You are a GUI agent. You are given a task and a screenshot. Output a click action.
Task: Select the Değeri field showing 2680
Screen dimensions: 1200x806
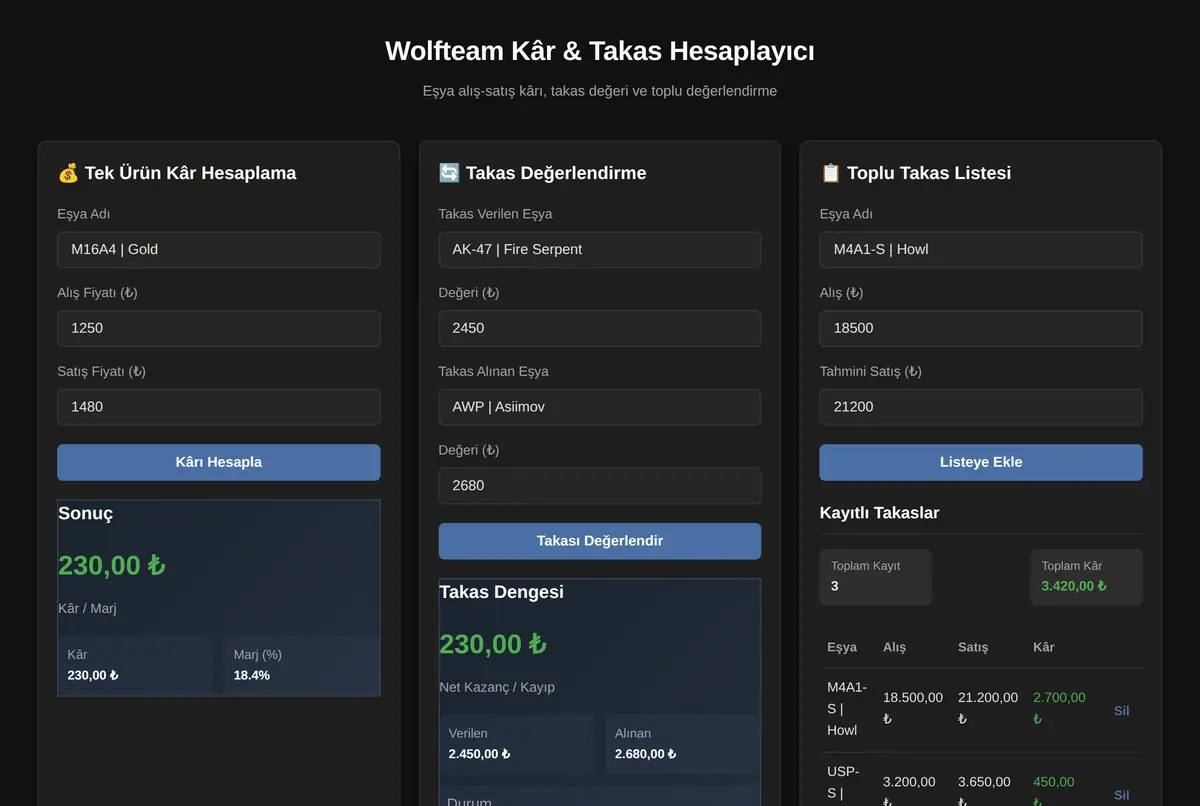[x=600, y=486]
